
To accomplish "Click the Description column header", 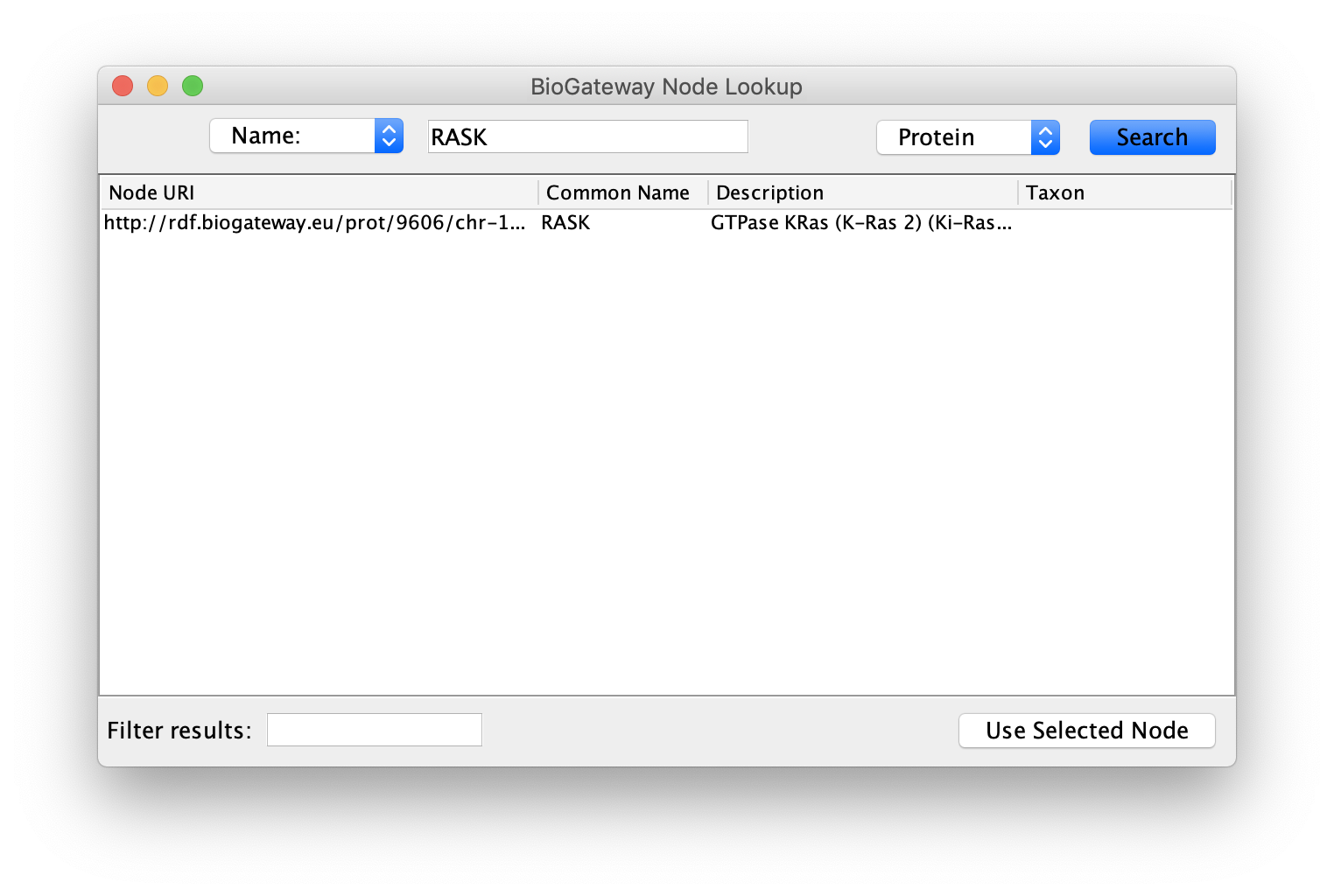I will click(x=862, y=192).
